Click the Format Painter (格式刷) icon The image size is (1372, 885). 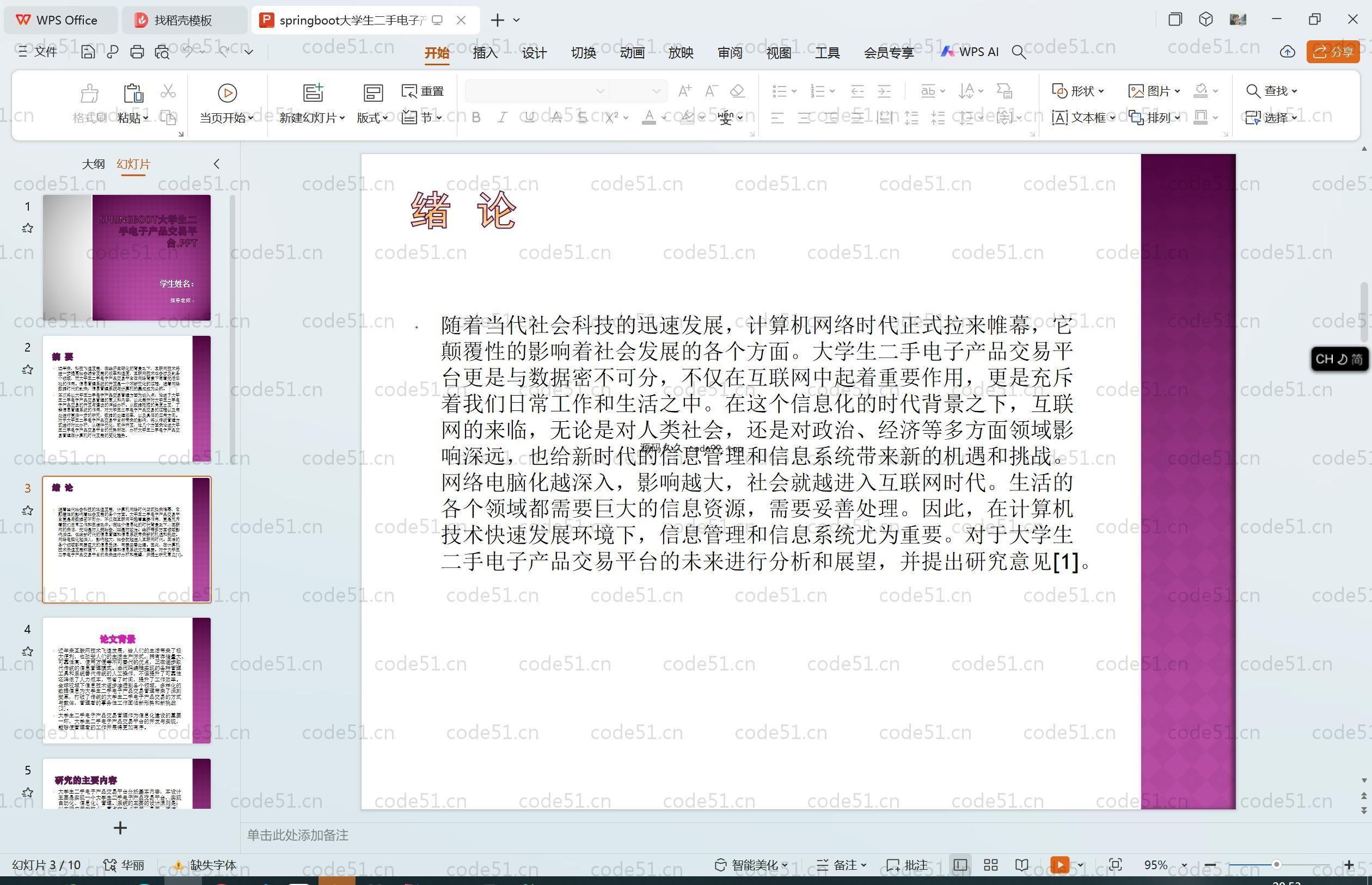(x=89, y=93)
